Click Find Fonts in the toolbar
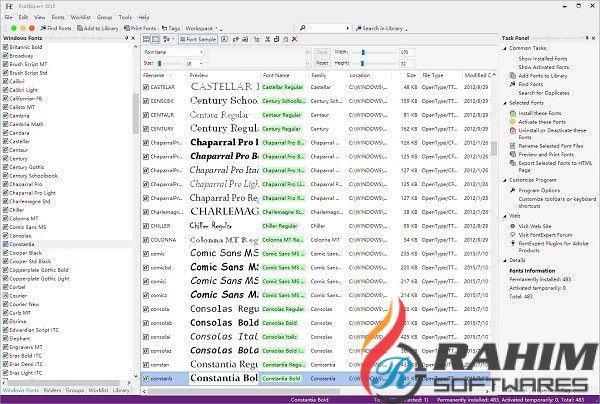Viewport: 600px width, 404px height. coord(55,28)
